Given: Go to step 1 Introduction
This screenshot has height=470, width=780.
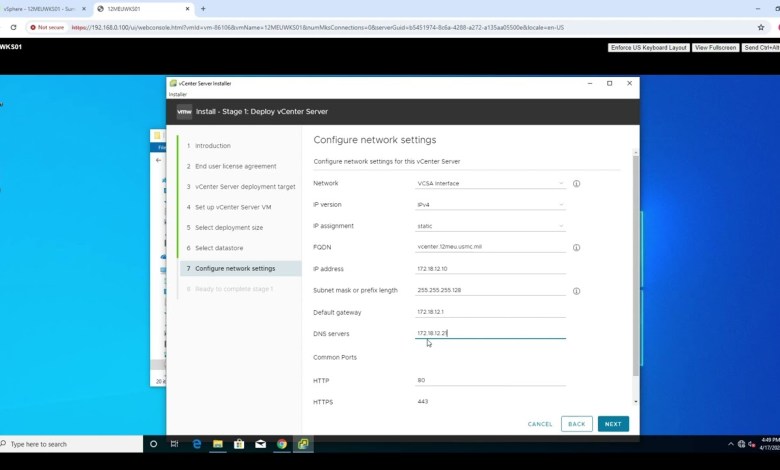Looking at the screenshot, I should pyautogui.click(x=212, y=146).
